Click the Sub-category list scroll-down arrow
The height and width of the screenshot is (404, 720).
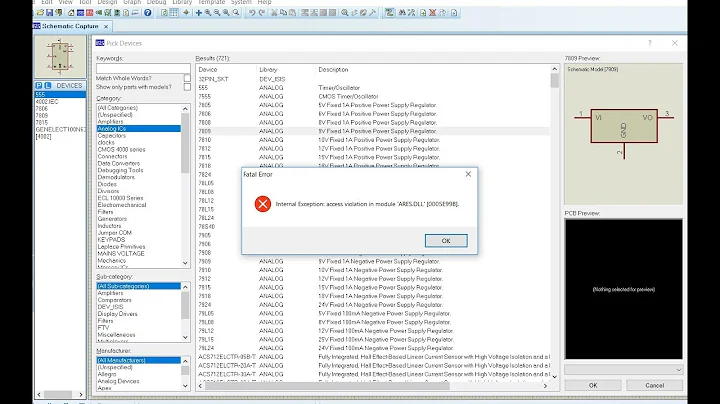click(186, 337)
